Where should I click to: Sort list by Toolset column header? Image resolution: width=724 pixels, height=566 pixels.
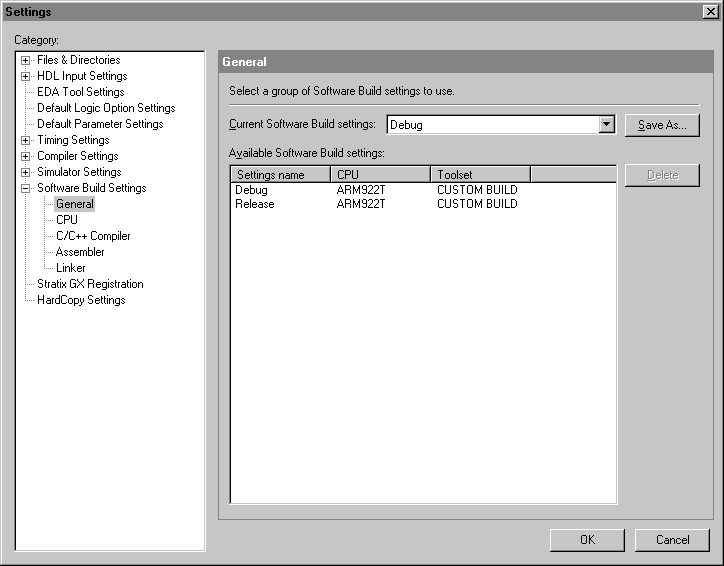tap(480, 175)
